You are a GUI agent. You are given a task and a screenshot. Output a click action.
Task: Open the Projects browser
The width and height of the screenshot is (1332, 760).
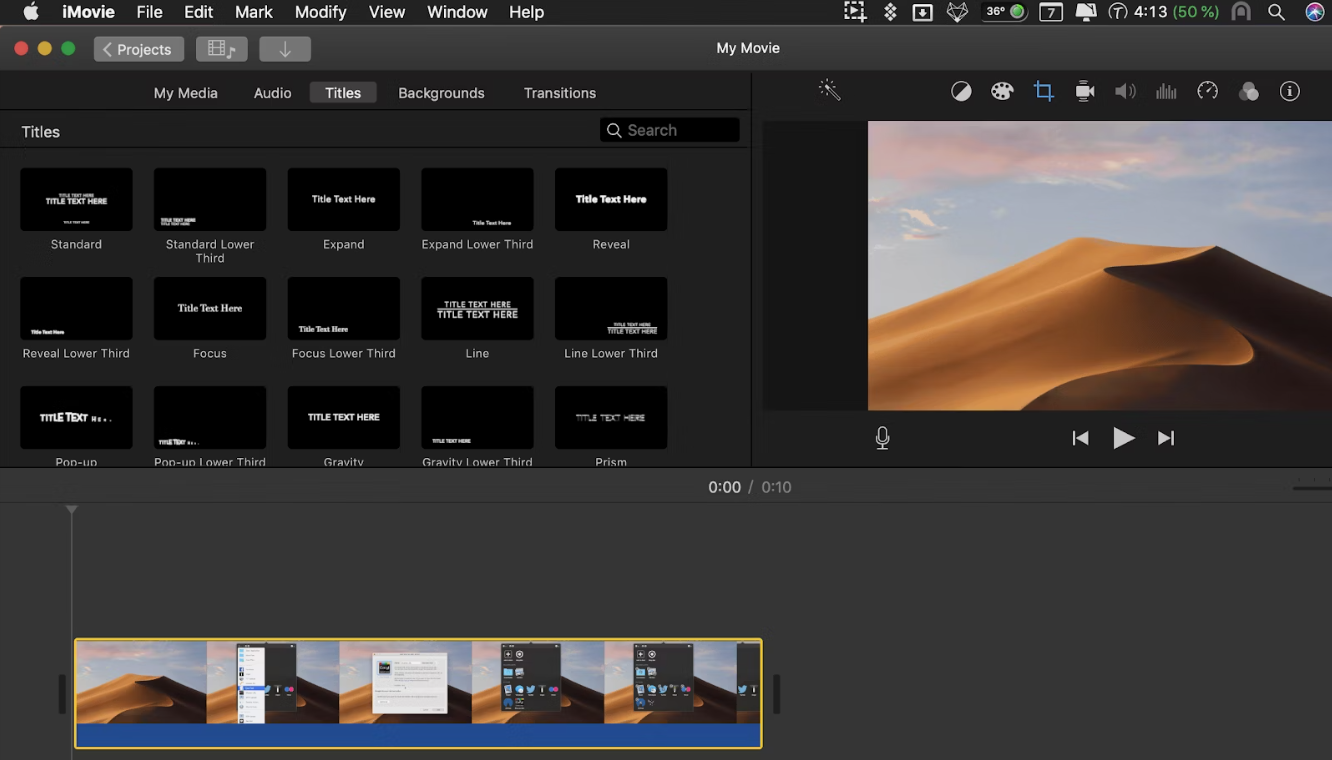coord(138,48)
